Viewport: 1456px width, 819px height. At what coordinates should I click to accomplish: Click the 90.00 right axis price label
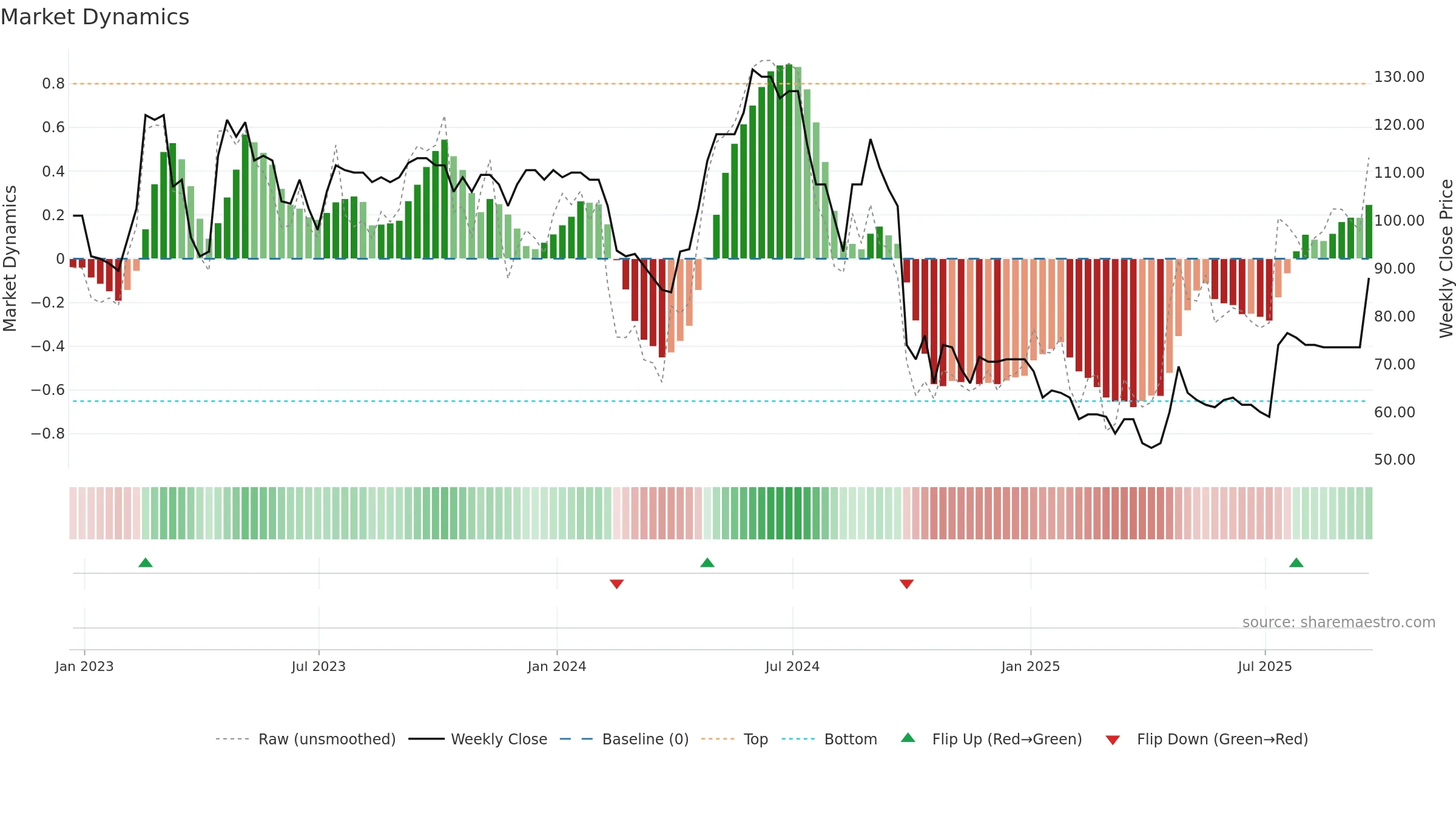[x=1395, y=268]
